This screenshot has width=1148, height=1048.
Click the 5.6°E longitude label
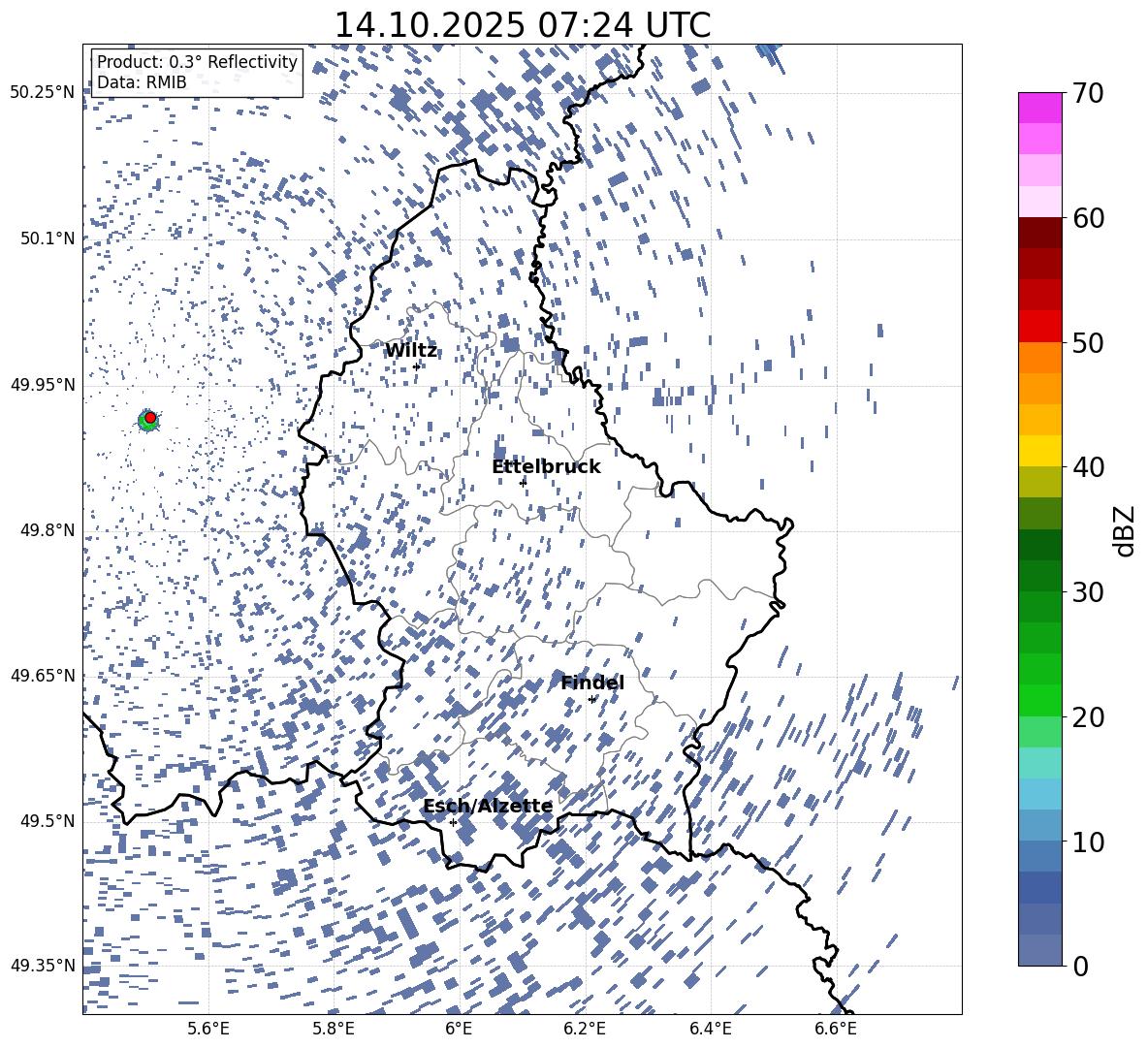pos(207,1029)
